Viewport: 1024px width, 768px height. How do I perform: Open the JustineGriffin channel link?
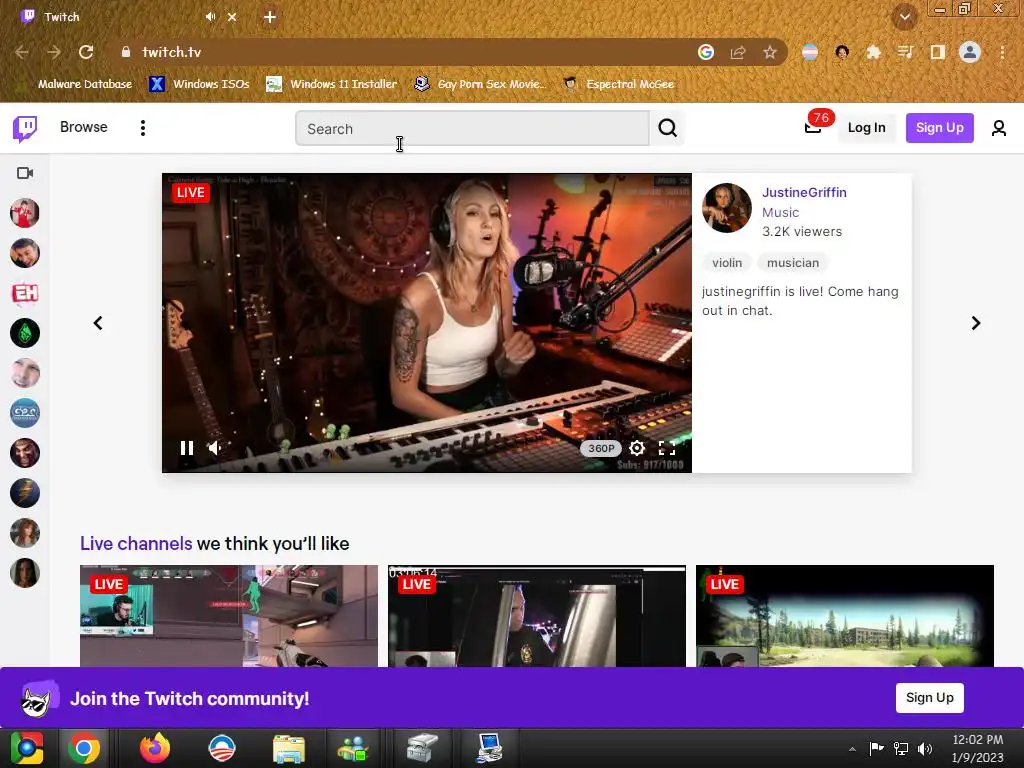point(804,193)
